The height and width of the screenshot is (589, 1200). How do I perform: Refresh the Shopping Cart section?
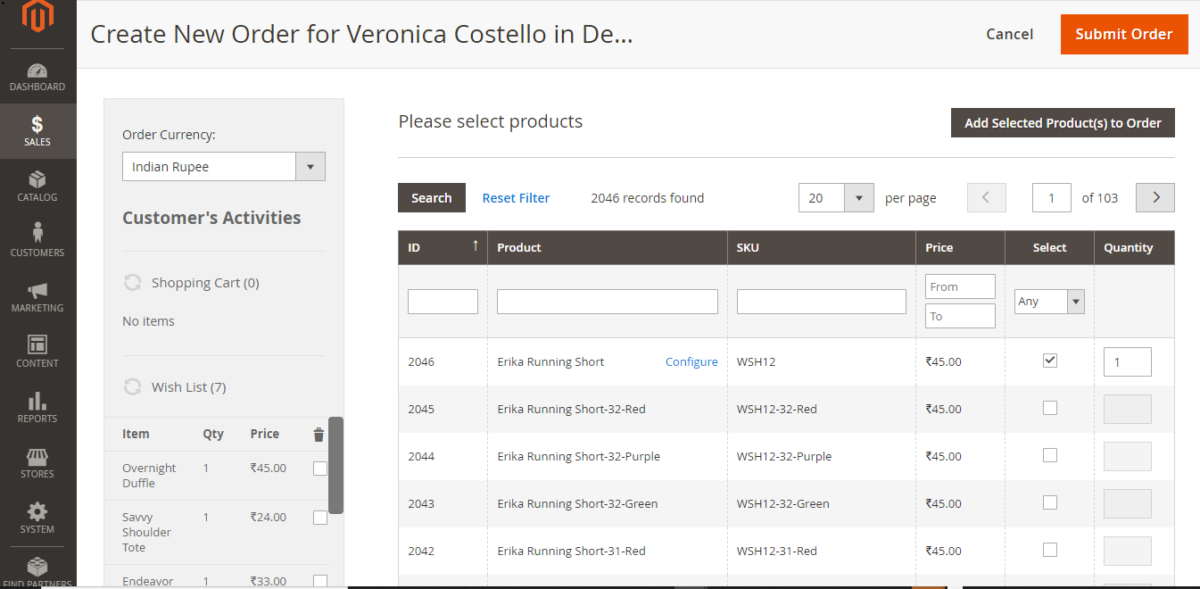pos(132,283)
